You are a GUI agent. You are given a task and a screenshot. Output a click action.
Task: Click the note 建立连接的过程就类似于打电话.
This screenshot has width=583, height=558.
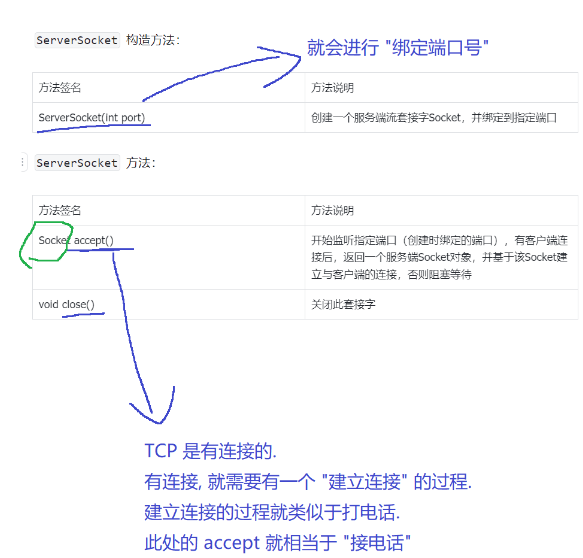(272, 512)
